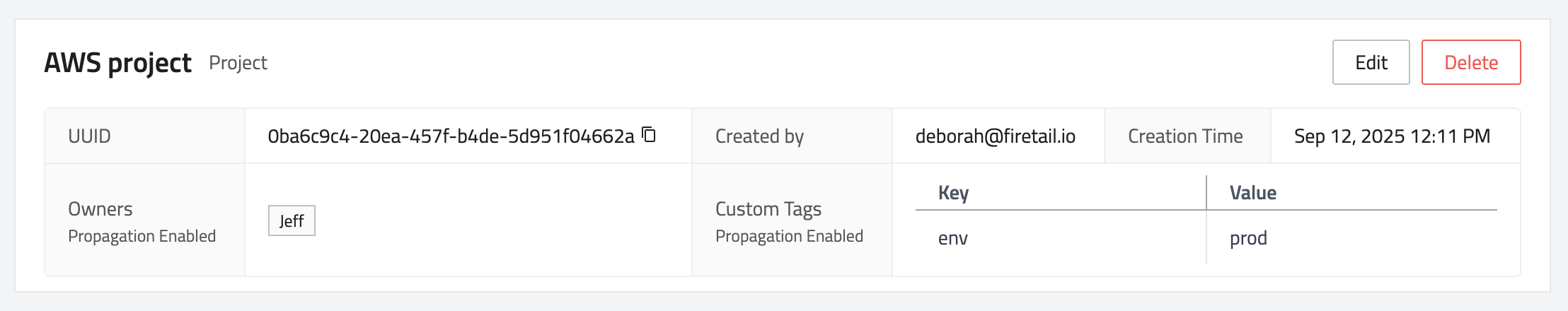The height and width of the screenshot is (311, 1568).
Task: Click the UUID label cell
Action: 89,136
